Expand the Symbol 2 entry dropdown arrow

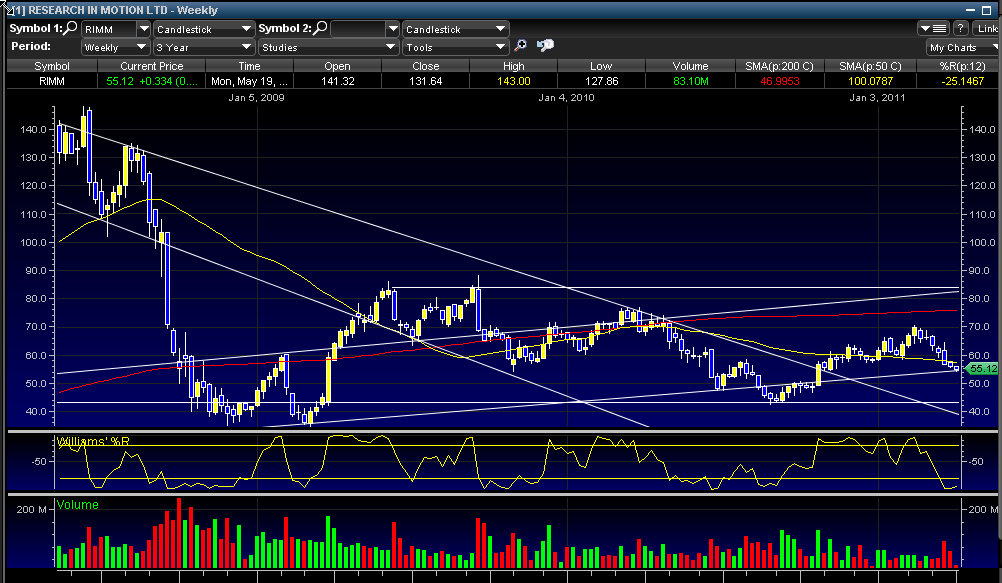pos(393,29)
